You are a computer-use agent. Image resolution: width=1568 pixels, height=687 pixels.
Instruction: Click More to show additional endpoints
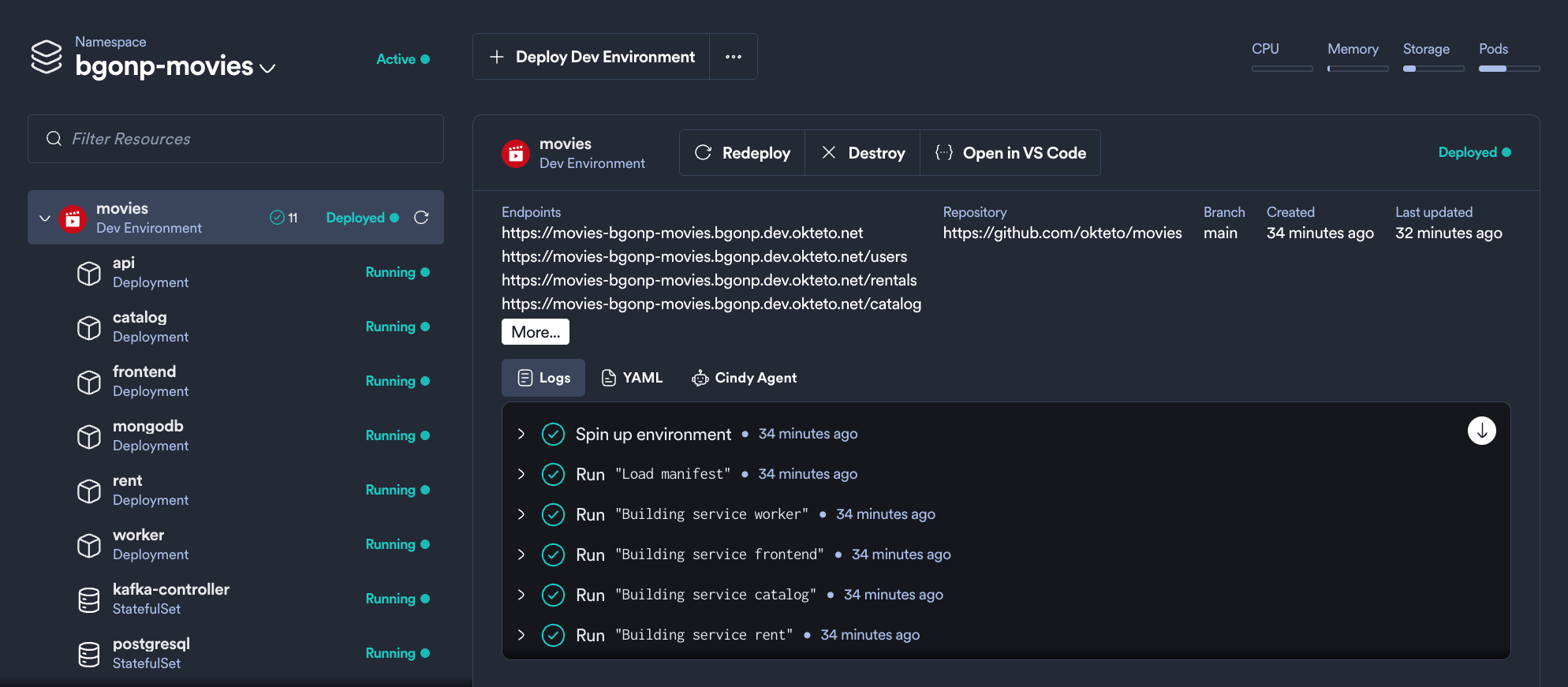tap(535, 332)
